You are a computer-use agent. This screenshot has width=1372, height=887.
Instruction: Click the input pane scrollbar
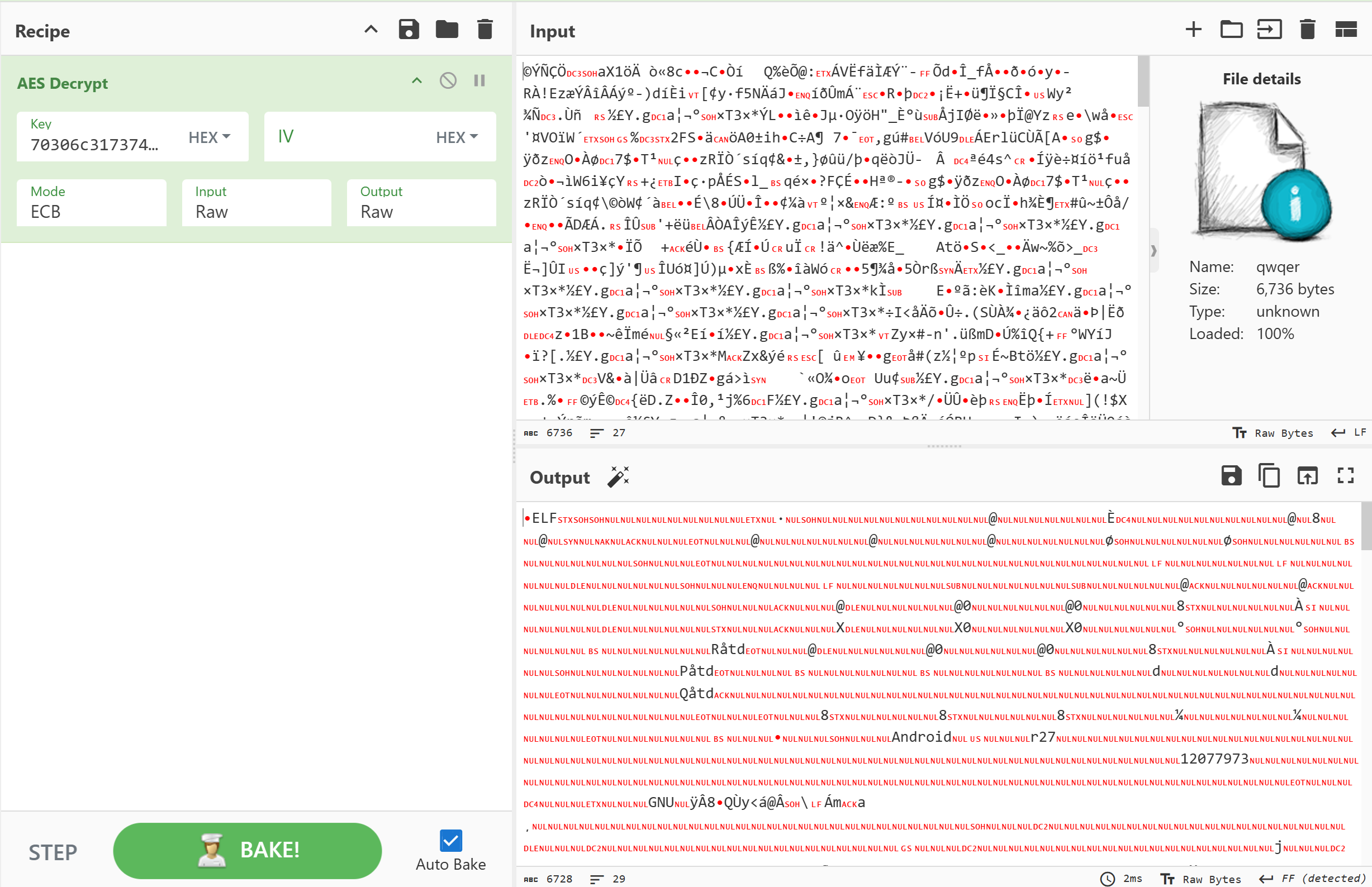tap(1143, 82)
